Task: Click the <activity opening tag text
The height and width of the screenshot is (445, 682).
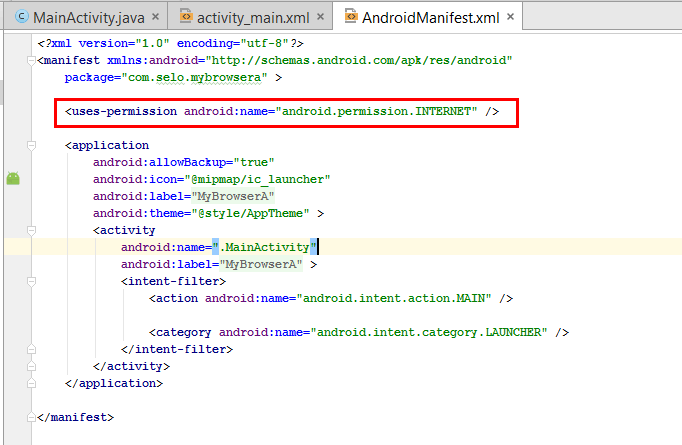Action: [124, 231]
